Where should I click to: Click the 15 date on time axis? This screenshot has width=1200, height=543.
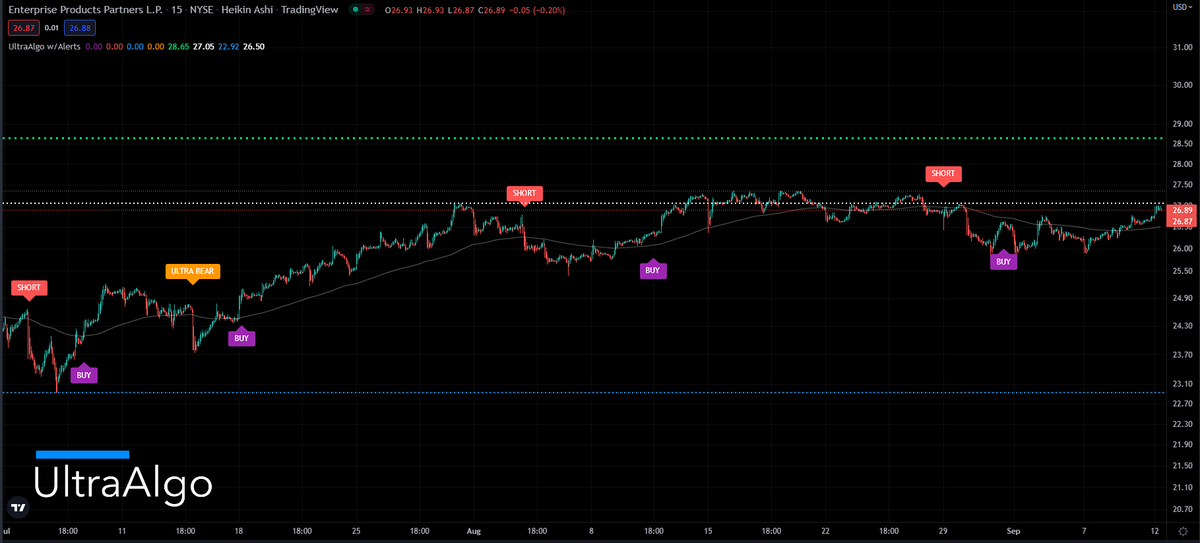coord(708,532)
